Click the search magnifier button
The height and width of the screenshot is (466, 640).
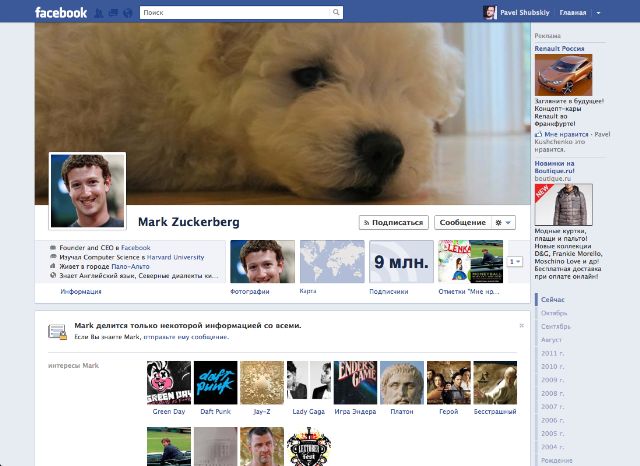336,12
